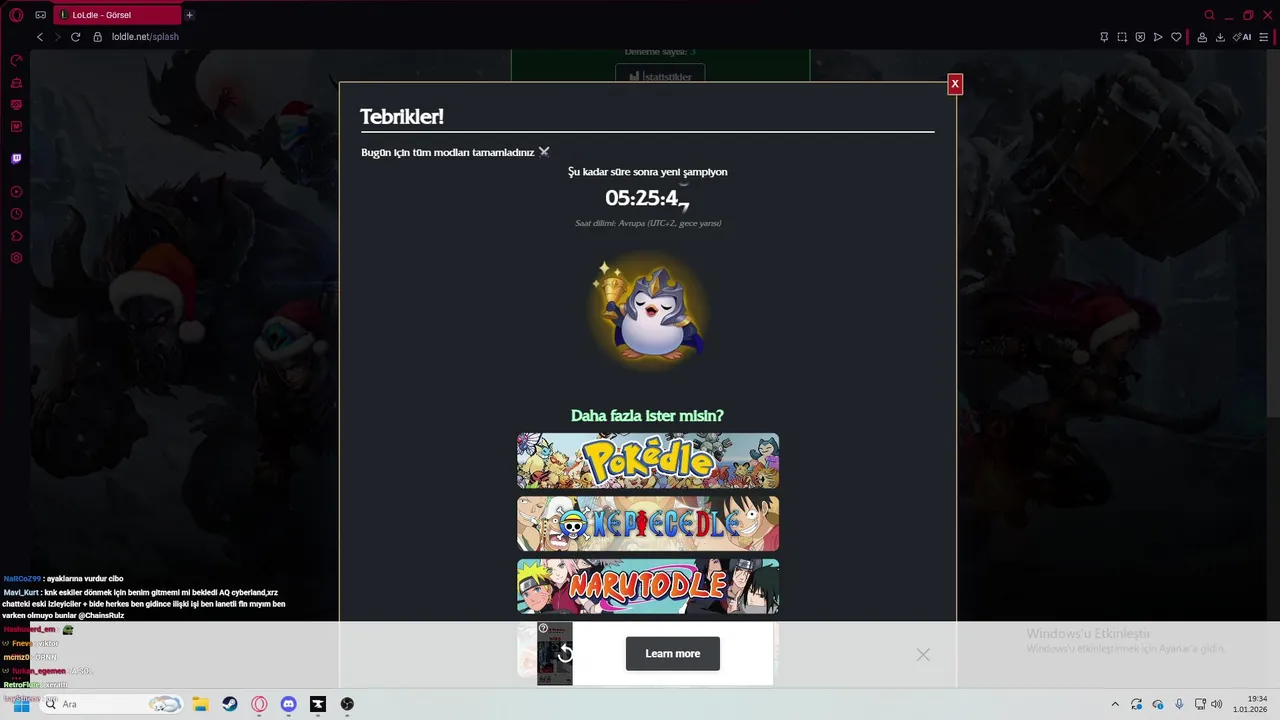Open the Player sidebar icon
The image size is (1280, 720).
click(x=16, y=192)
